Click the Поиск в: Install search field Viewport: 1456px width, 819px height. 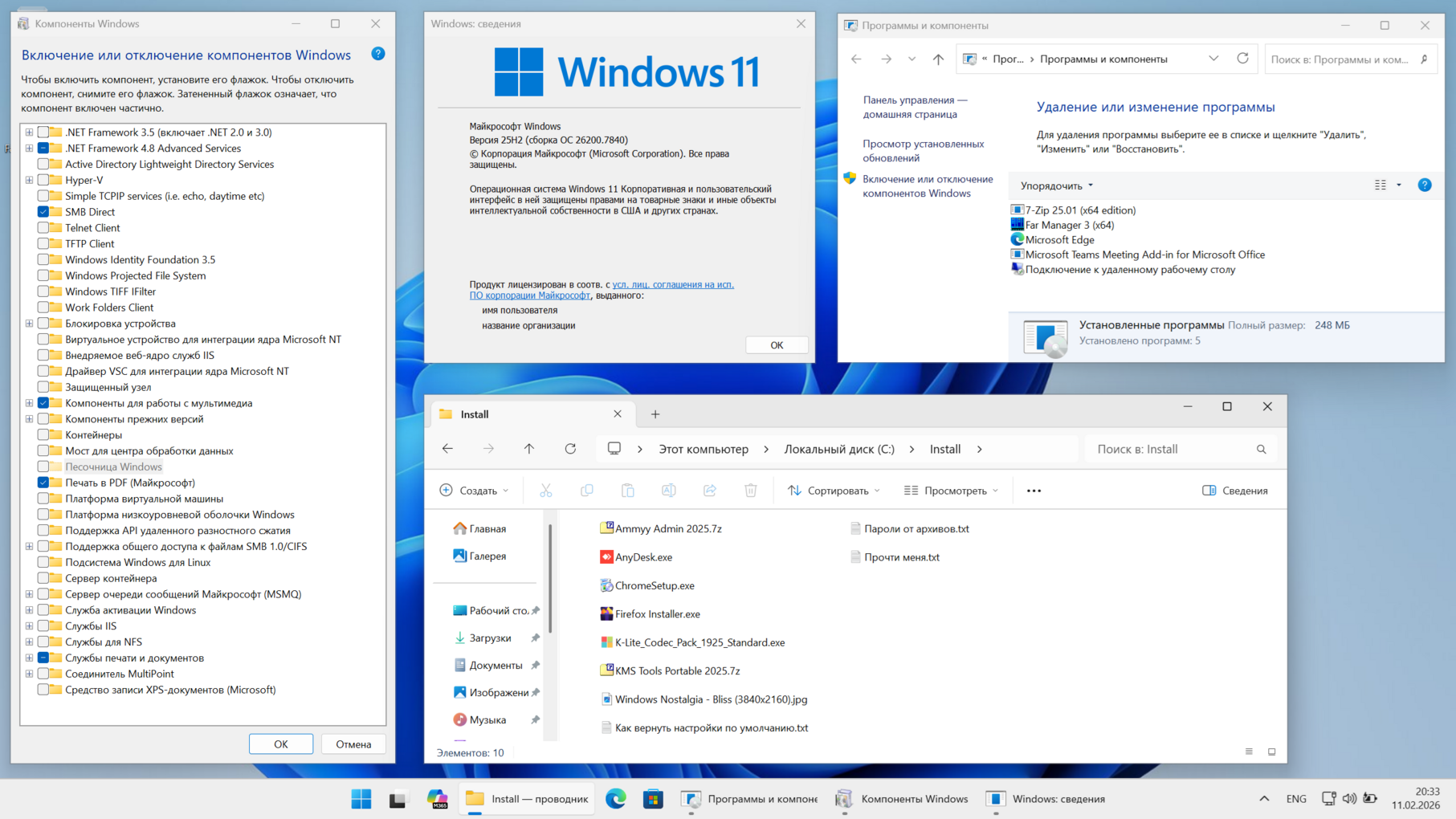1173,449
